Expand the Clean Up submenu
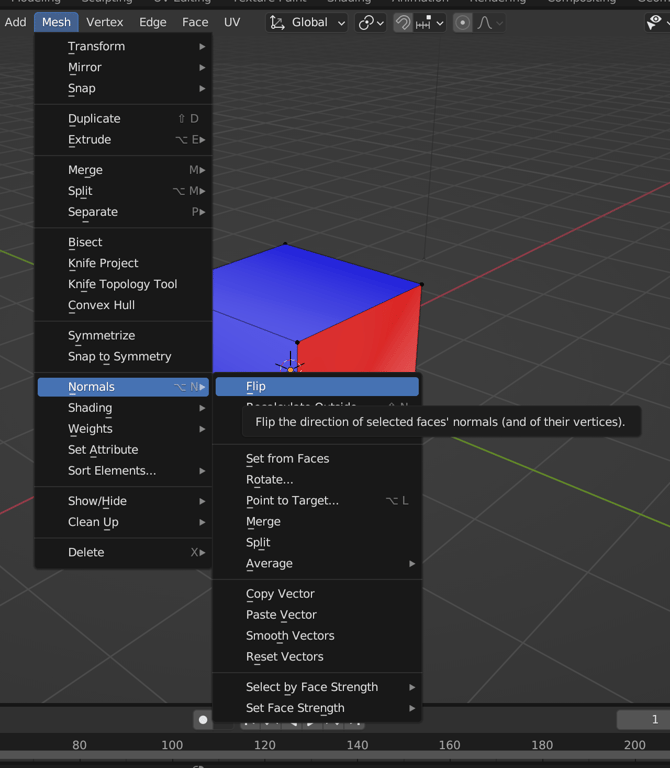The height and width of the screenshot is (768, 670). 123,522
